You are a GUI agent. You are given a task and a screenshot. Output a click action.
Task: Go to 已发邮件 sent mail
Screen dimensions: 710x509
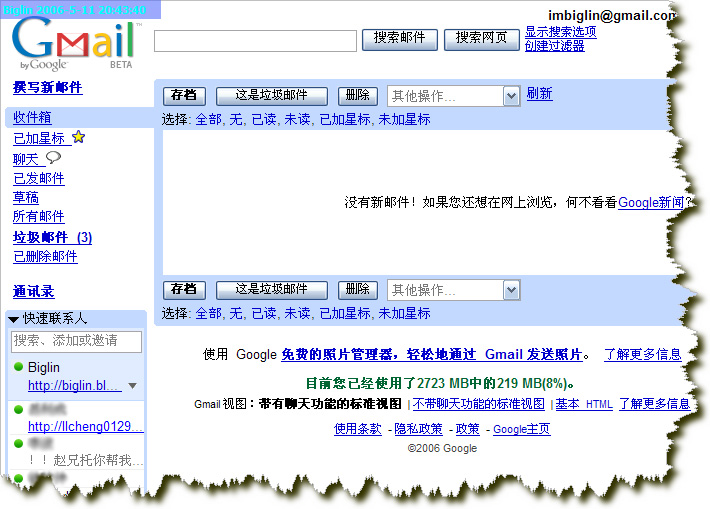(x=39, y=178)
